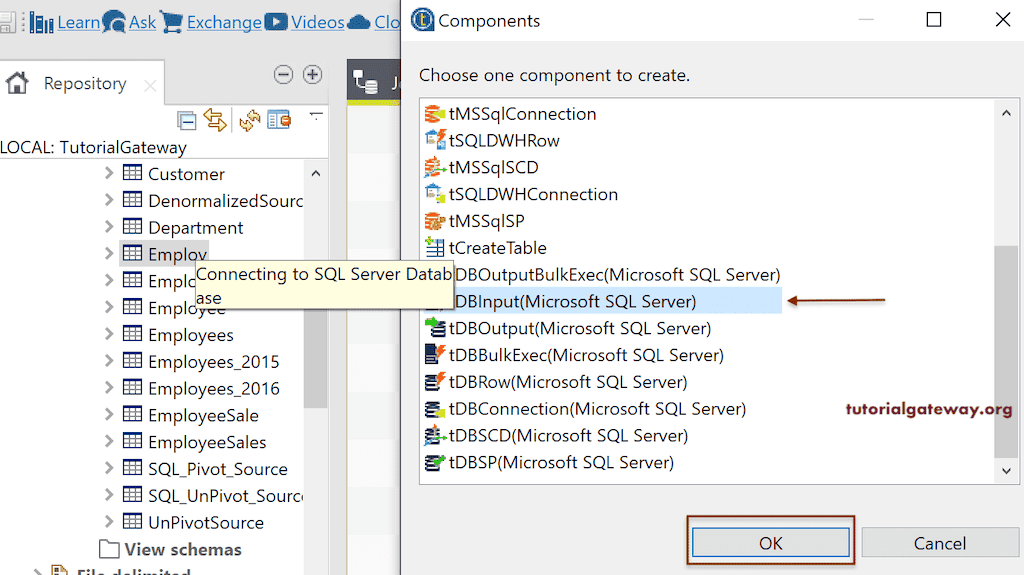The image size is (1024, 575).
Task: Click the Repository home icon
Action: (x=17, y=84)
